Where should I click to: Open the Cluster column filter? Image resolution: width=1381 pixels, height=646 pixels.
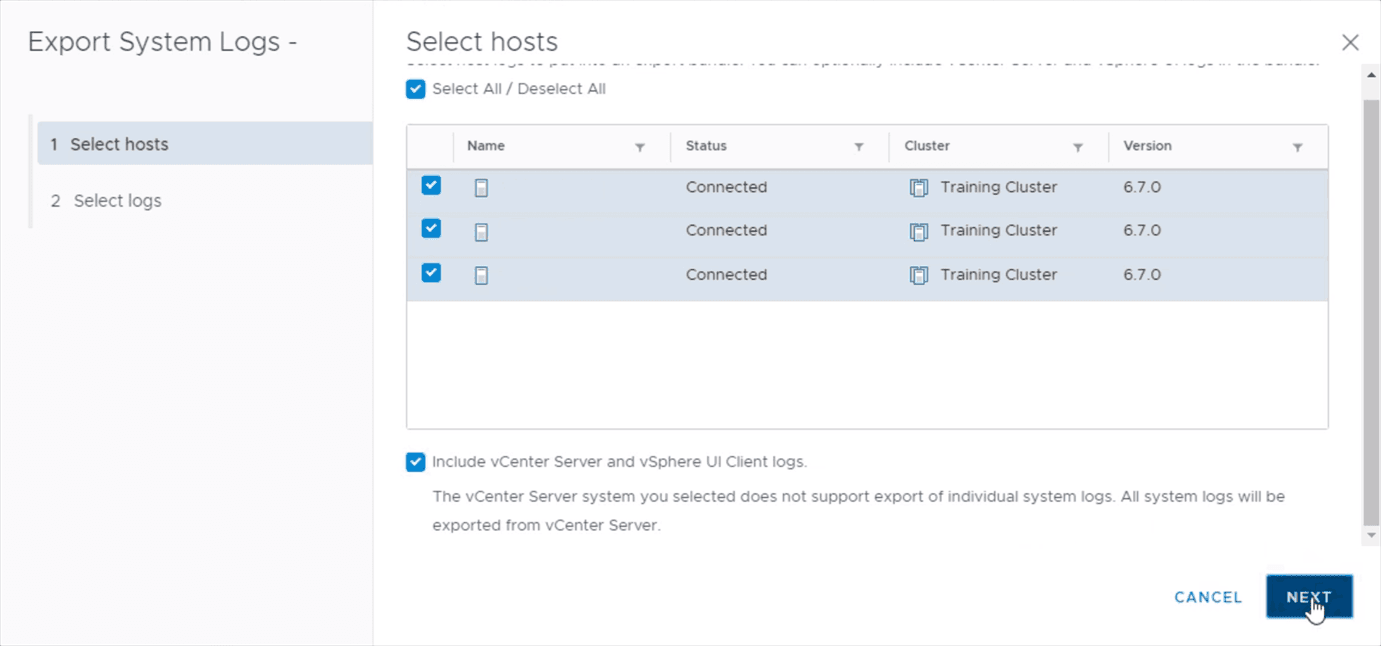[x=1078, y=147]
